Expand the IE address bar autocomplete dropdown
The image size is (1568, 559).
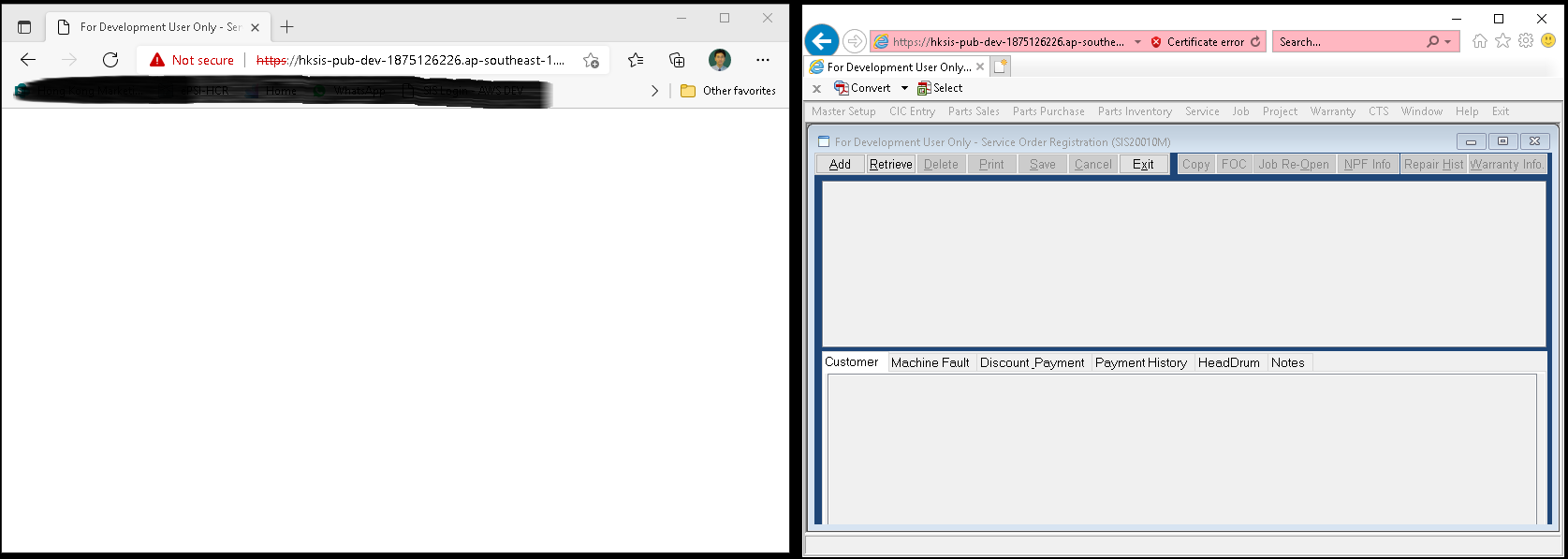(1137, 42)
